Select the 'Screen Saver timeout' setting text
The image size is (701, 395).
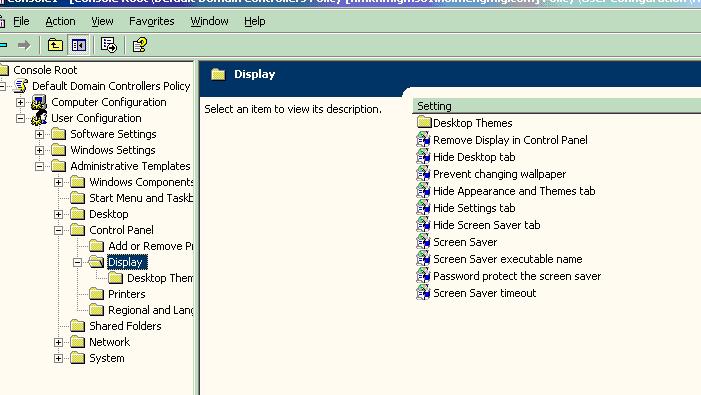click(485, 293)
